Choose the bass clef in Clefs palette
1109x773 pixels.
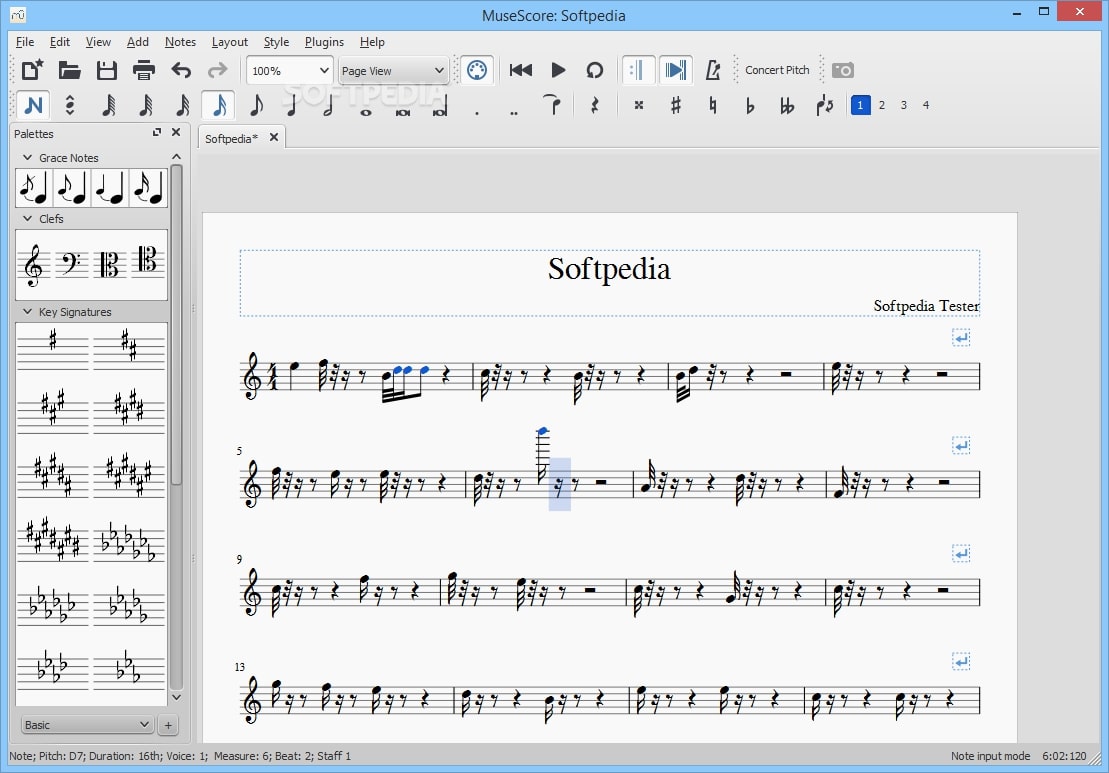[72, 264]
